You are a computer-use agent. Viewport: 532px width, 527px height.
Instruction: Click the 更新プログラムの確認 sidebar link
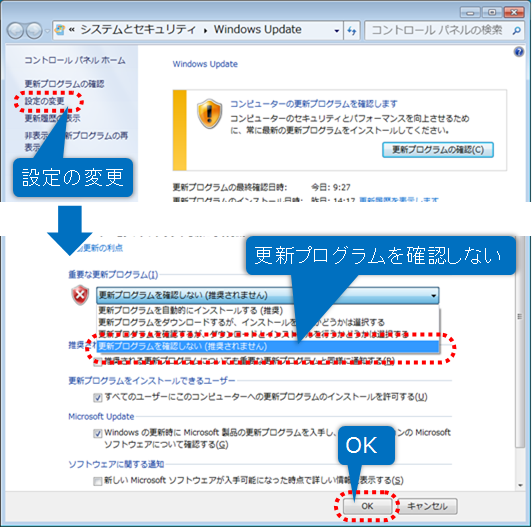64,84
